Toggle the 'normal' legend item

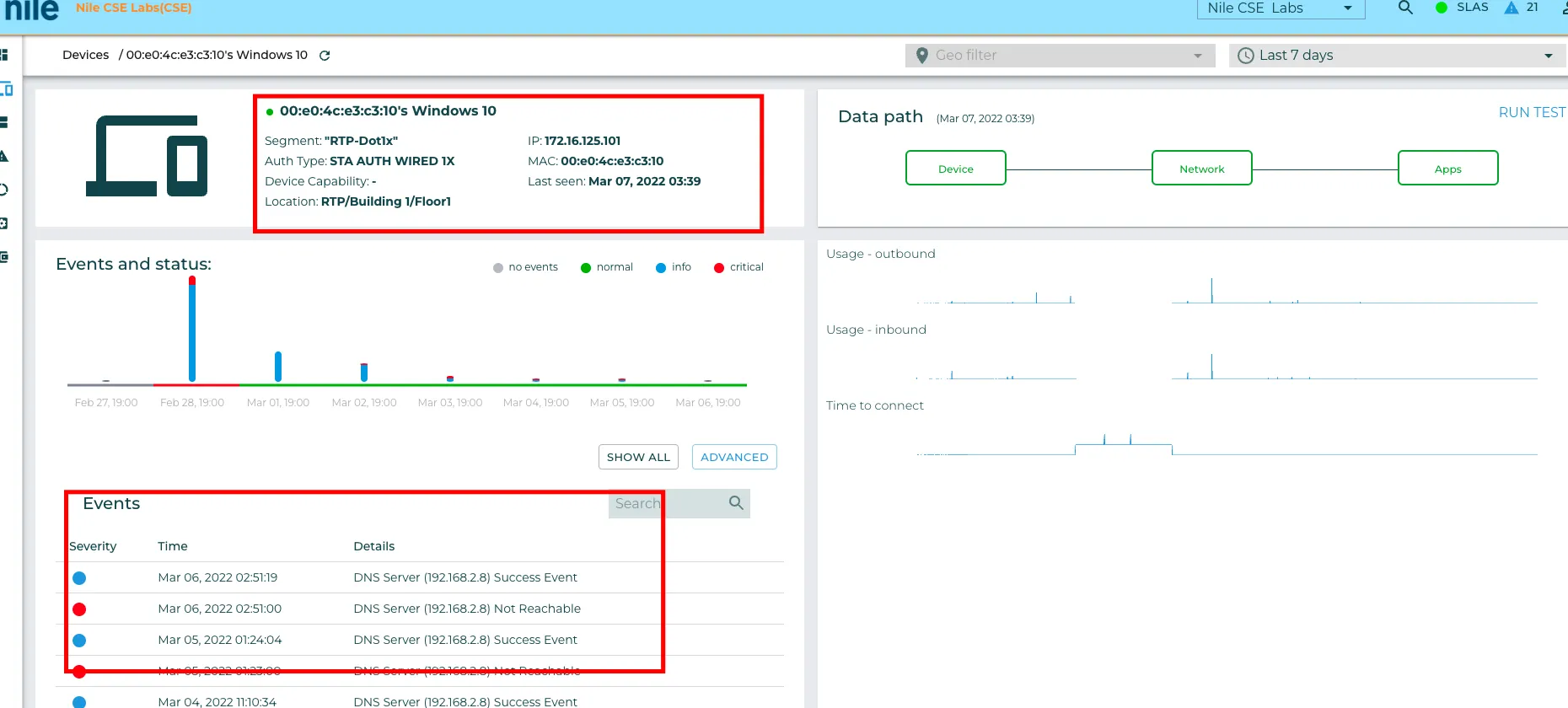607,267
